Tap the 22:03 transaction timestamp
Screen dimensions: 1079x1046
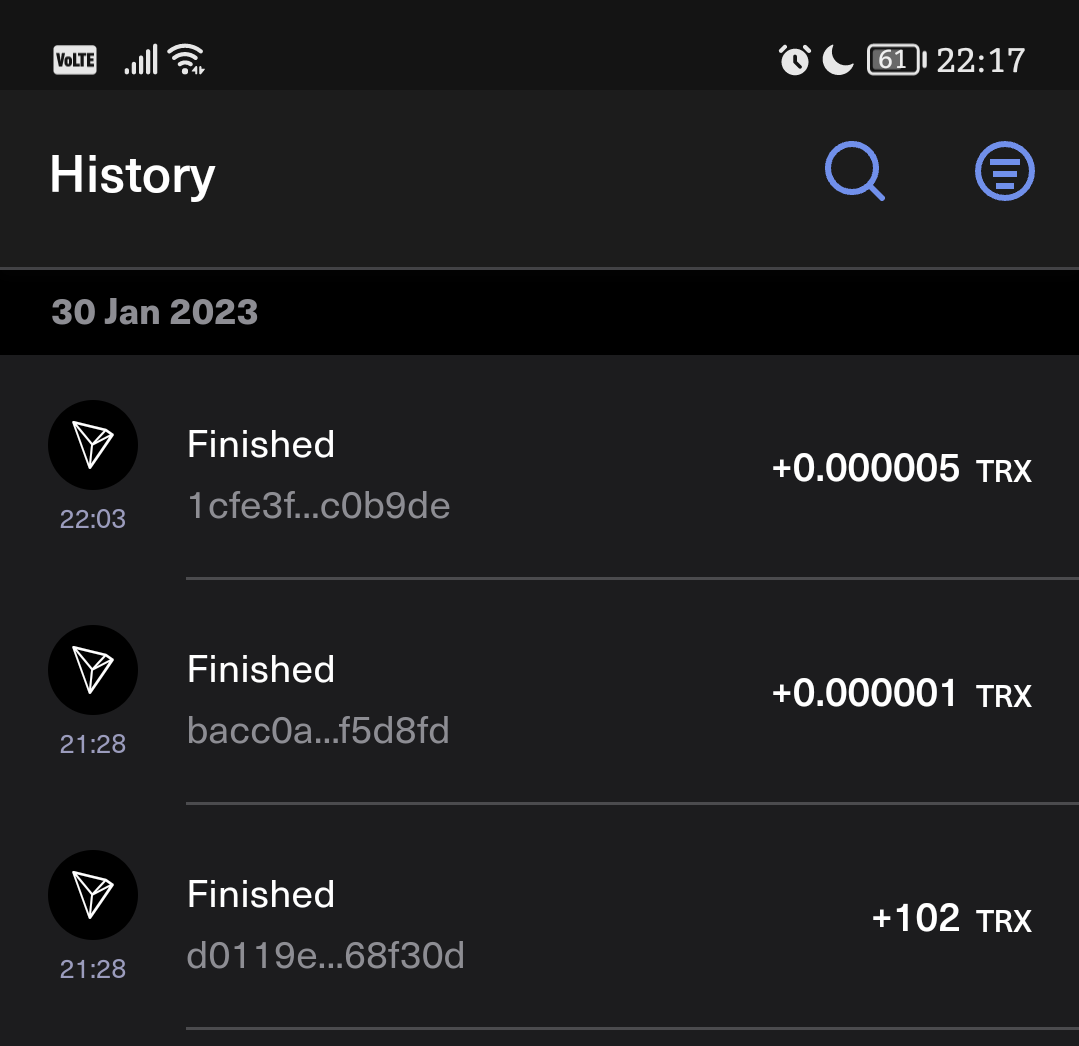point(93,519)
